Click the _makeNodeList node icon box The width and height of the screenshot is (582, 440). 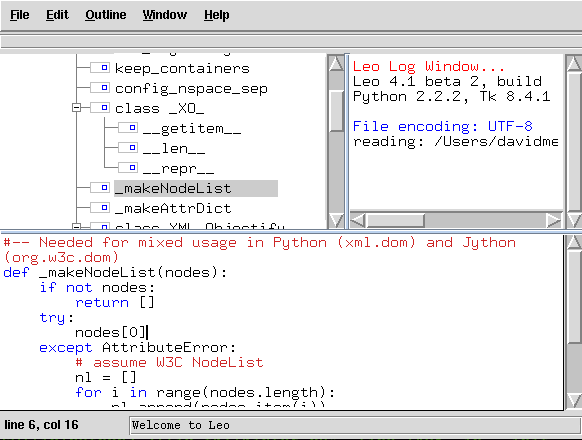pos(100,188)
